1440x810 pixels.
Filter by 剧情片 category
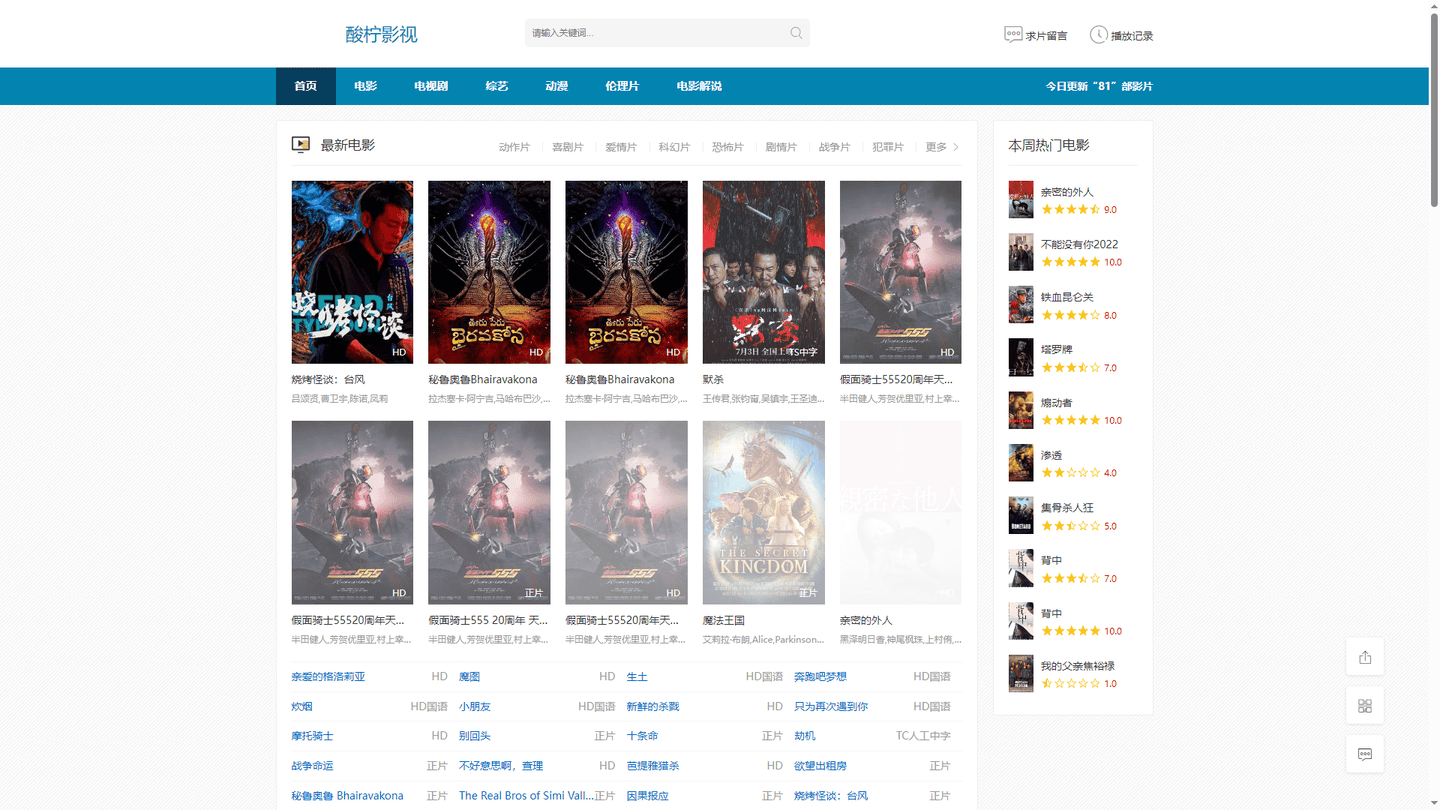coord(781,147)
